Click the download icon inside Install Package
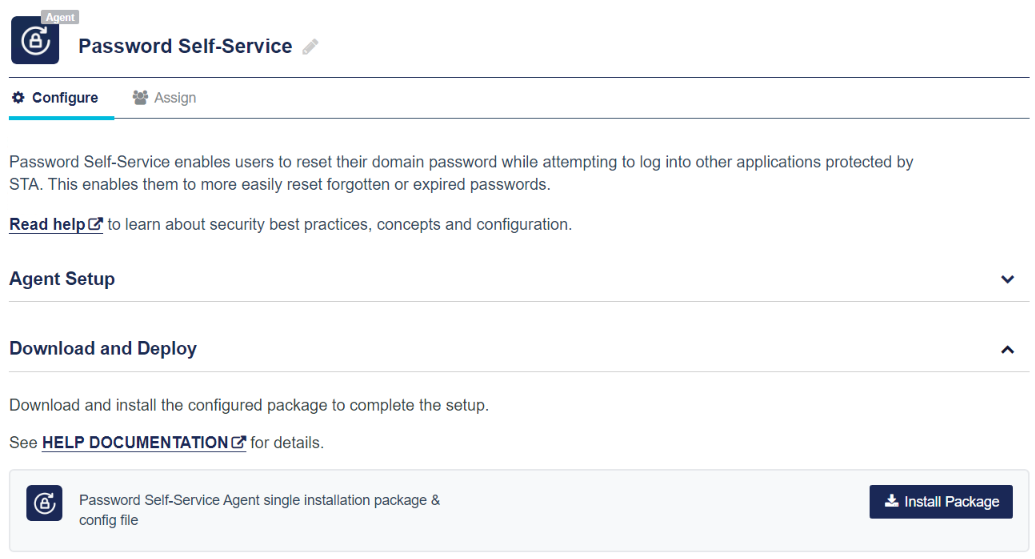The width and height of the screenshot is (1035, 559). 891,501
